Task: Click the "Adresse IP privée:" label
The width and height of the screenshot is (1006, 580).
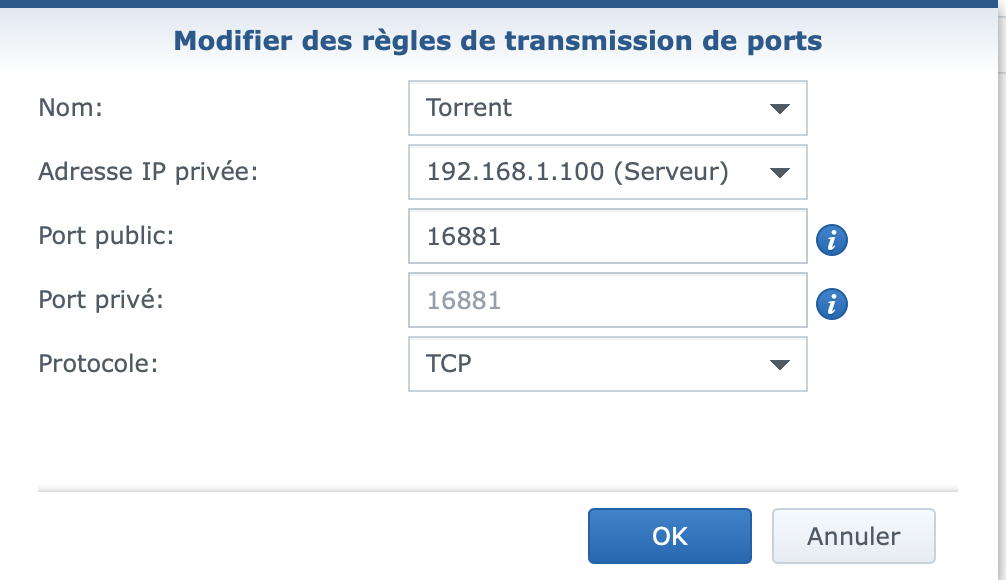Action: point(148,172)
